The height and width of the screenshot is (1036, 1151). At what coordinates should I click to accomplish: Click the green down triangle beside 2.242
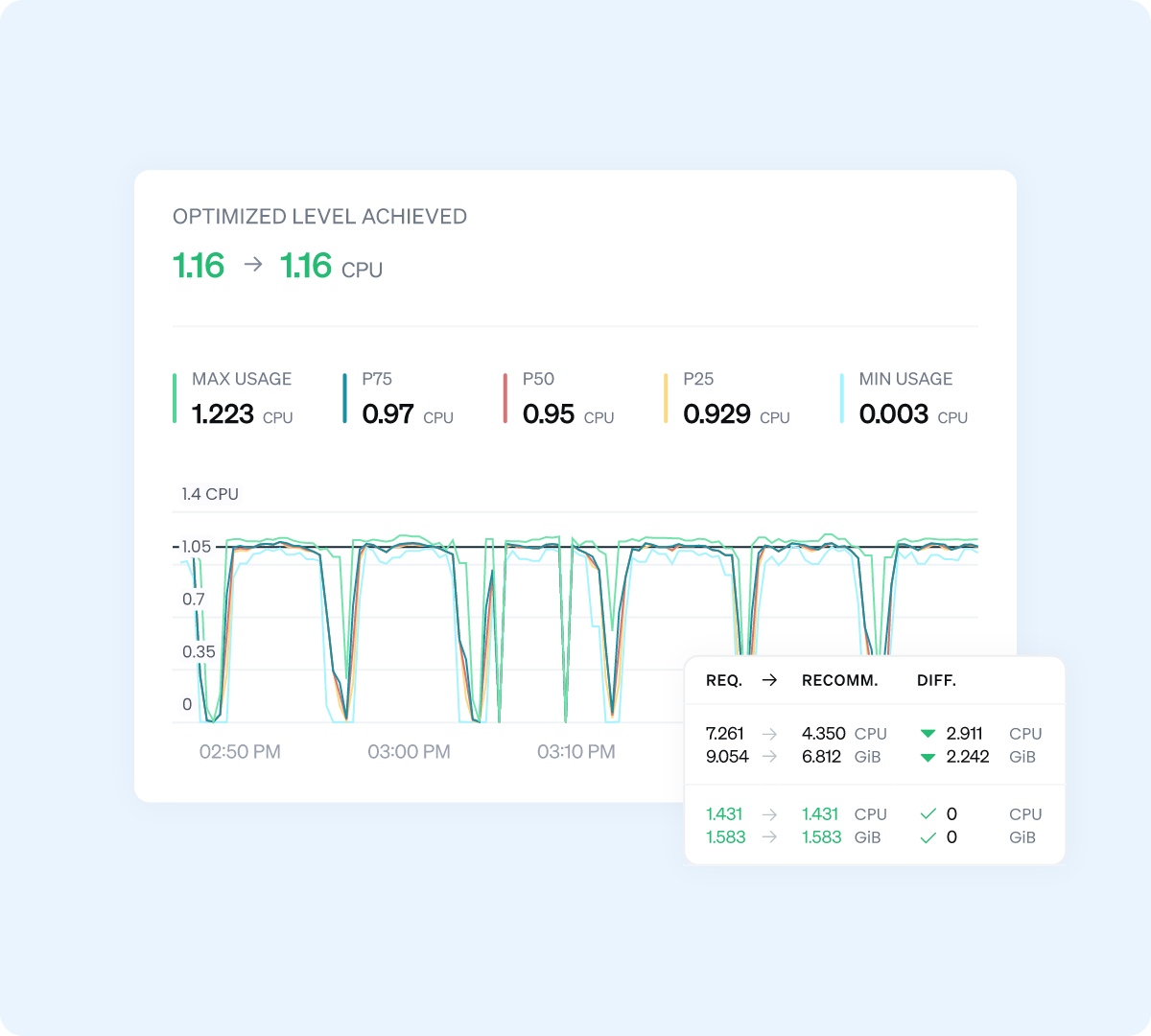(928, 757)
